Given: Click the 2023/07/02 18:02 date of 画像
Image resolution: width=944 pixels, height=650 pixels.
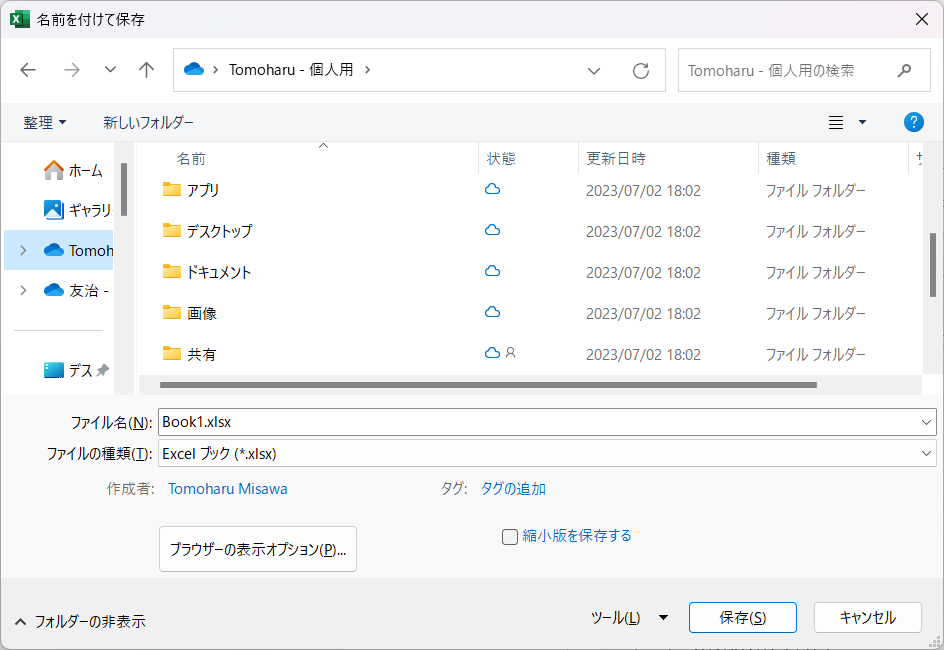Looking at the screenshot, I should 643,314.
